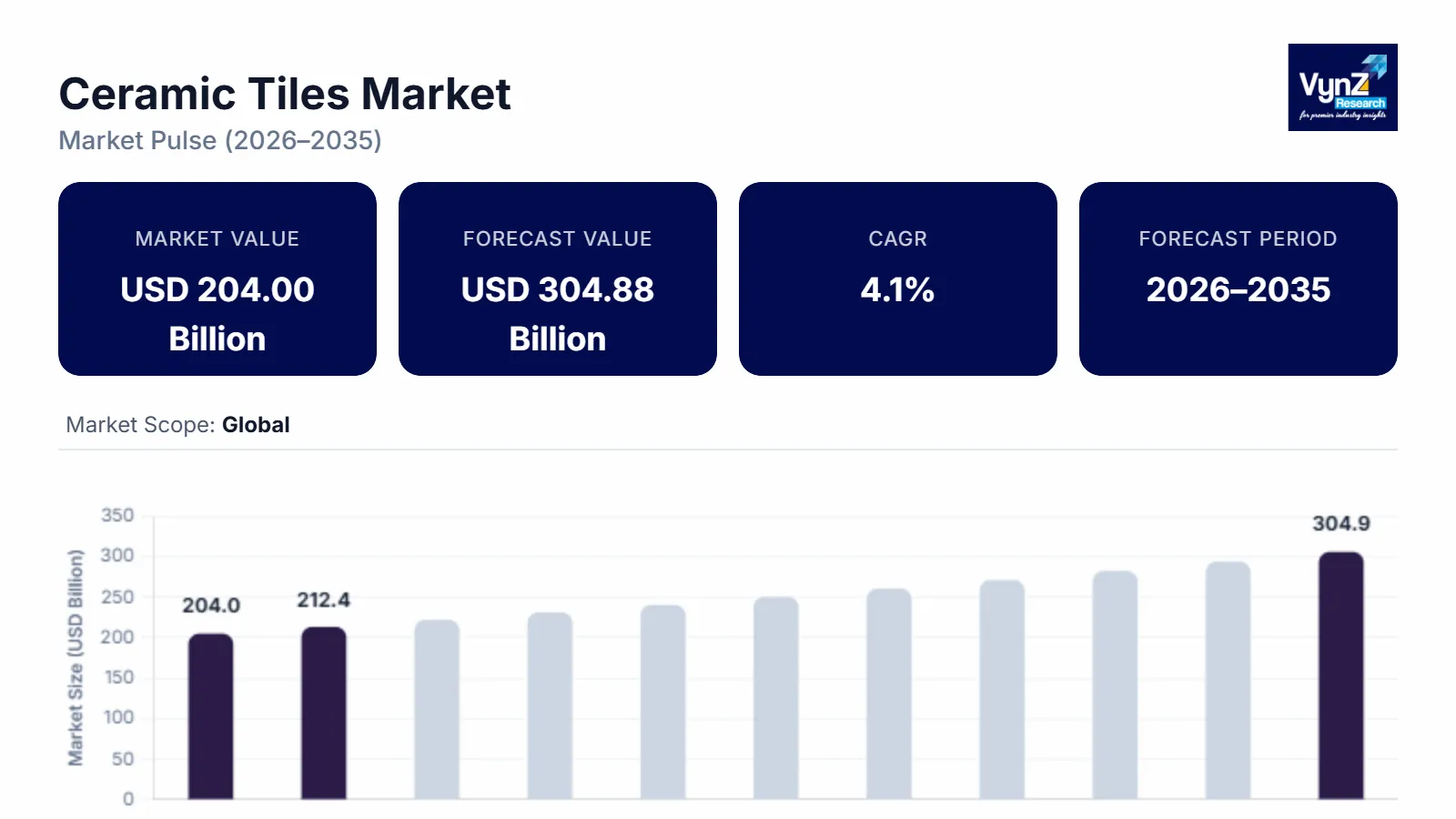Screen dimensions: 1456x819
Task: Click the Market Scope Global label
Action: (178, 425)
